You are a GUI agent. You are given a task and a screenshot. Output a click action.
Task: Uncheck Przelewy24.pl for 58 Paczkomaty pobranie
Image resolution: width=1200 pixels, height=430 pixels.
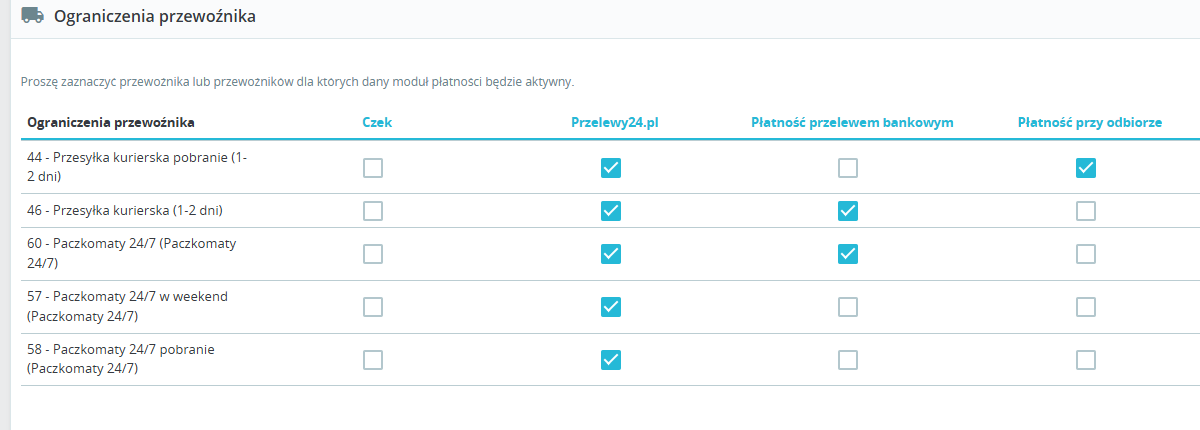point(611,360)
